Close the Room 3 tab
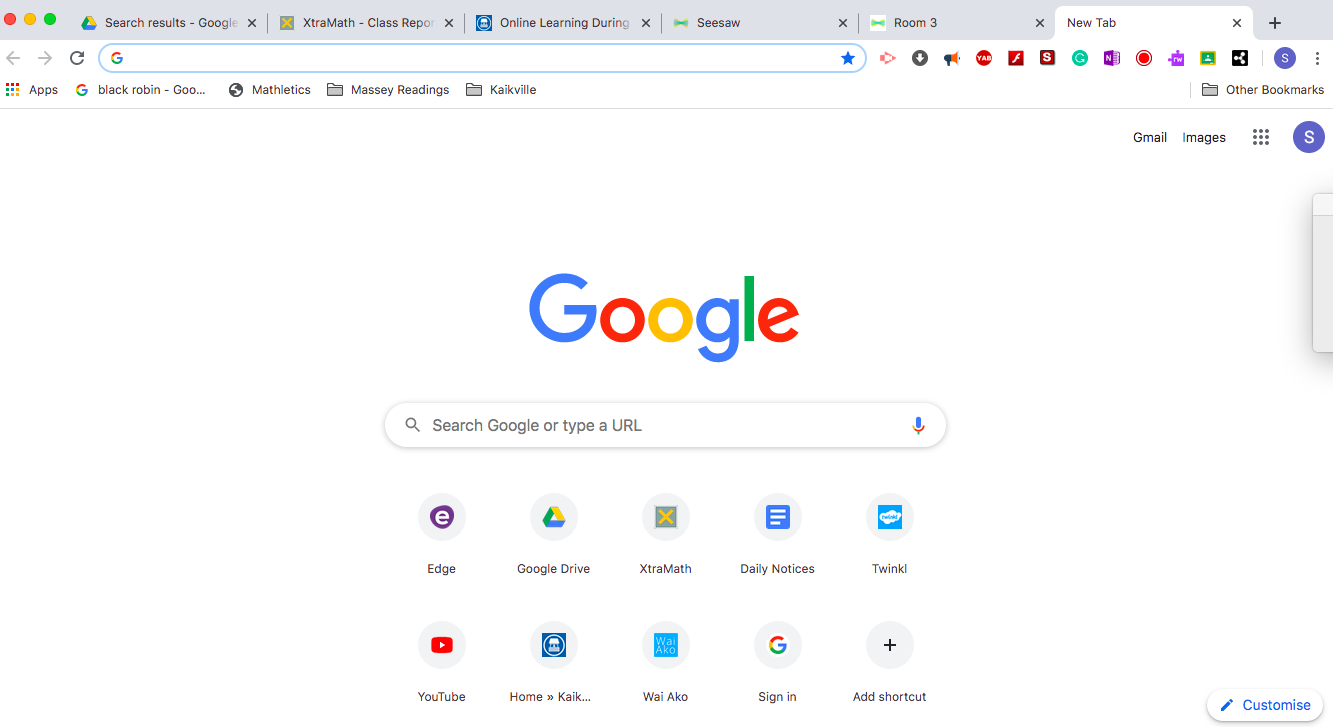1333x727 pixels. 1040,23
